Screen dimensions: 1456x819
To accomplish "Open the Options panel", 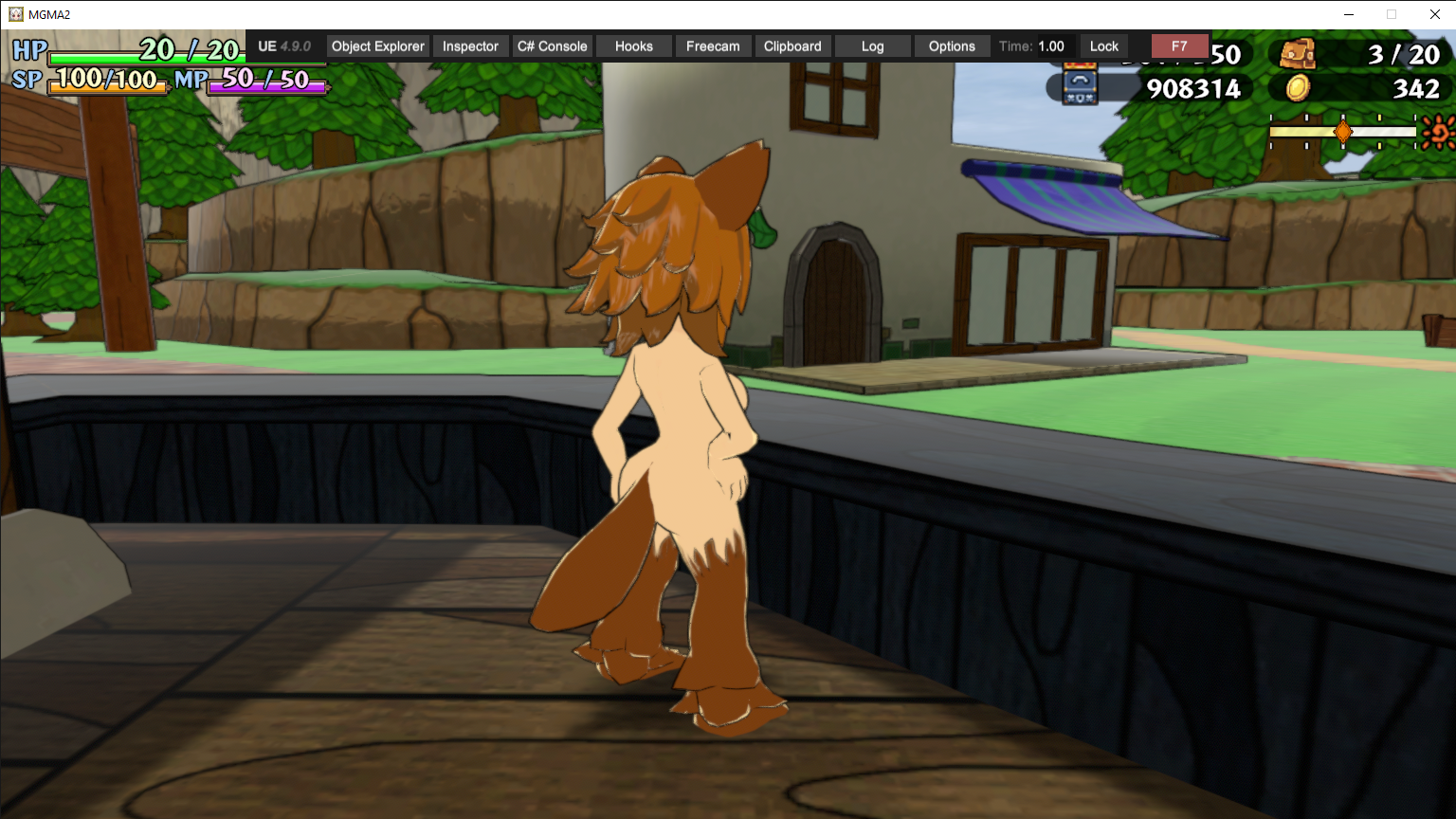I will pos(952,46).
